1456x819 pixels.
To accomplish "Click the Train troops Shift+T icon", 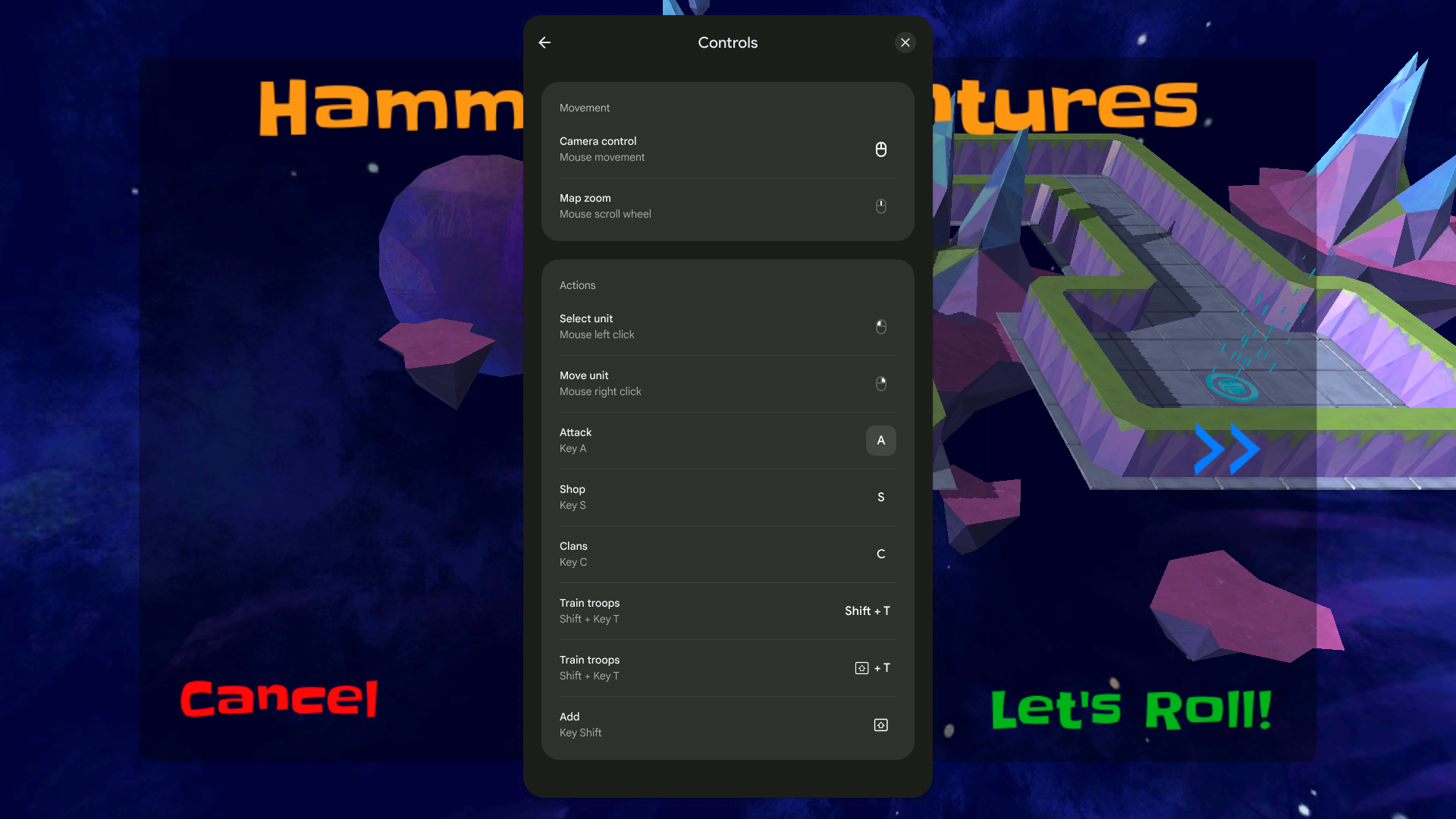I will pyautogui.click(x=862, y=667).
